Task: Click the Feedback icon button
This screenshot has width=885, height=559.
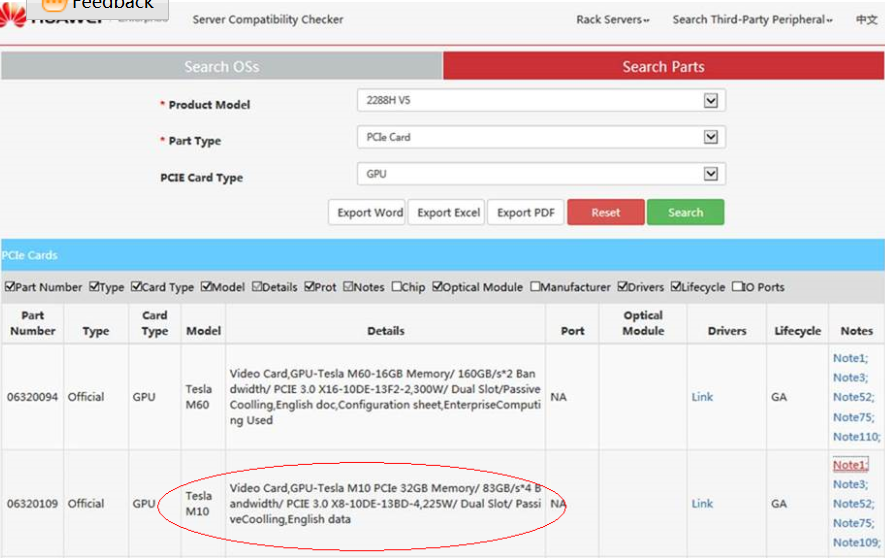Action: point(53,5)
